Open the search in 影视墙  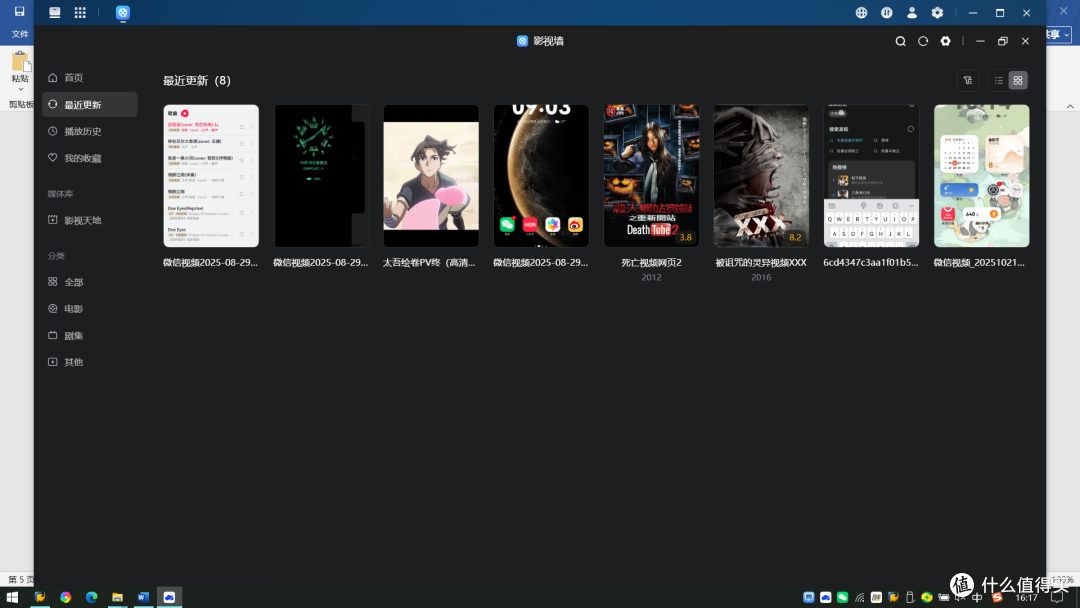tap(900, 41)
